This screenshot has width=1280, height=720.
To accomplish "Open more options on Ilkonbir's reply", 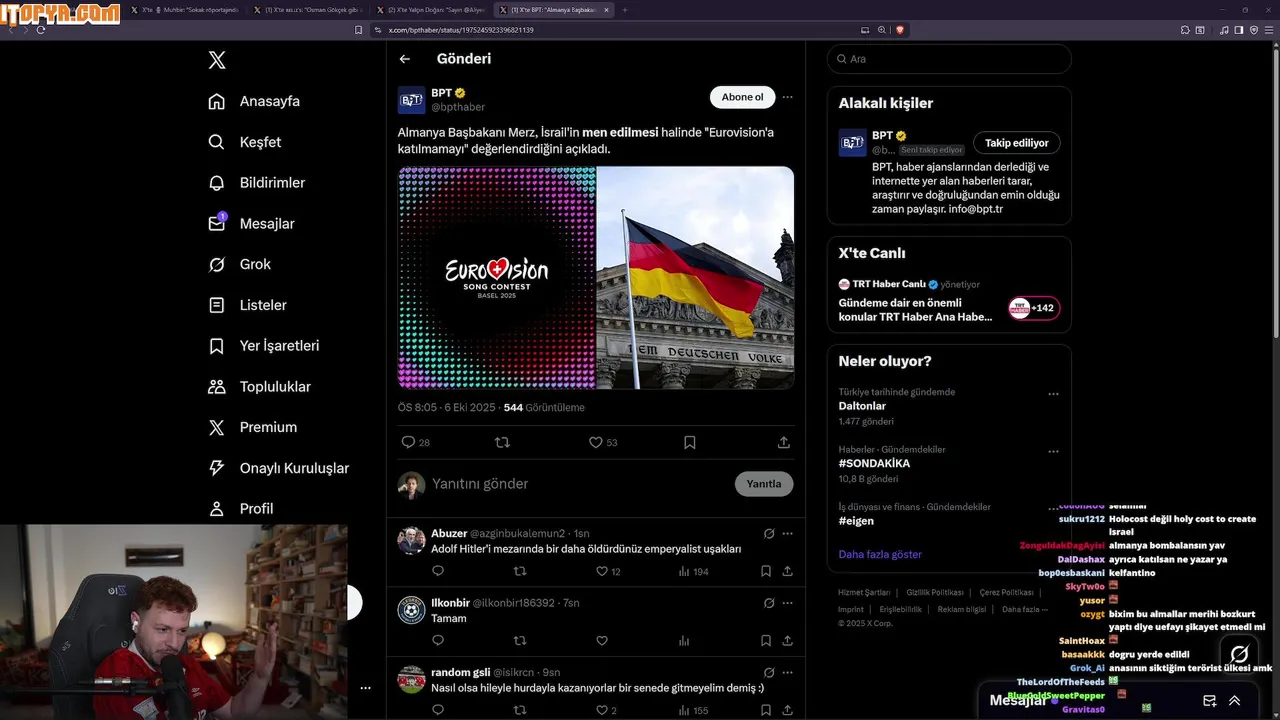I will (788, 603).
